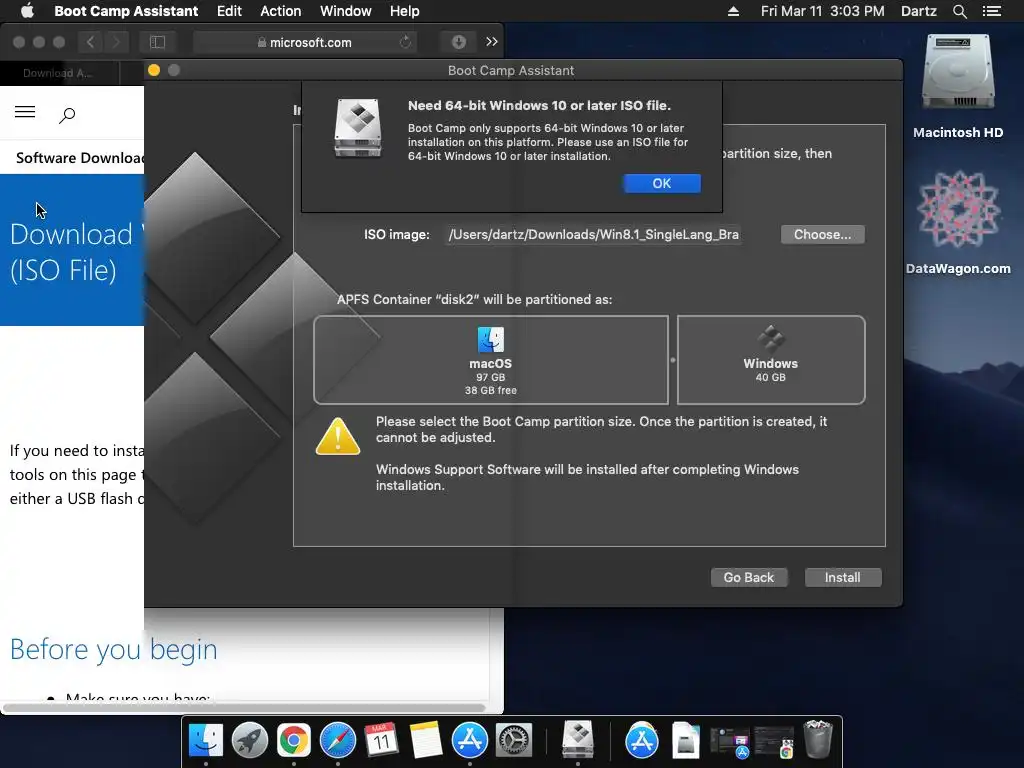Screen dimensions: 1024x768
Task: Launch Safari compass icon in Dock
Action: (x=338, y=740)
